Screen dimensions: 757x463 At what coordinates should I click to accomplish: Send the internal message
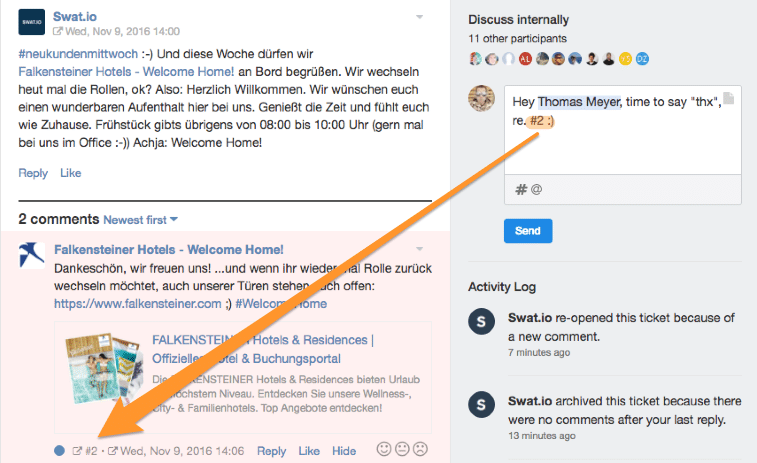528,231
